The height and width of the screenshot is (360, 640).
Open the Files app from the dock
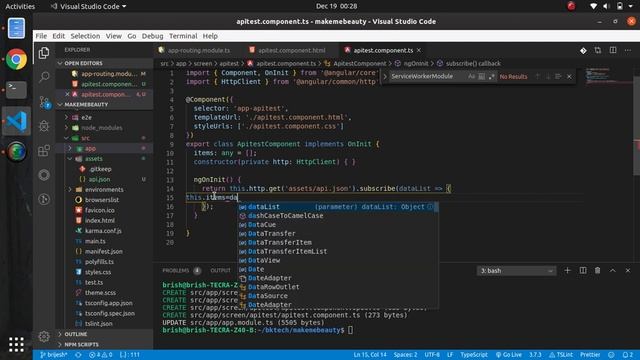[16, 29]
